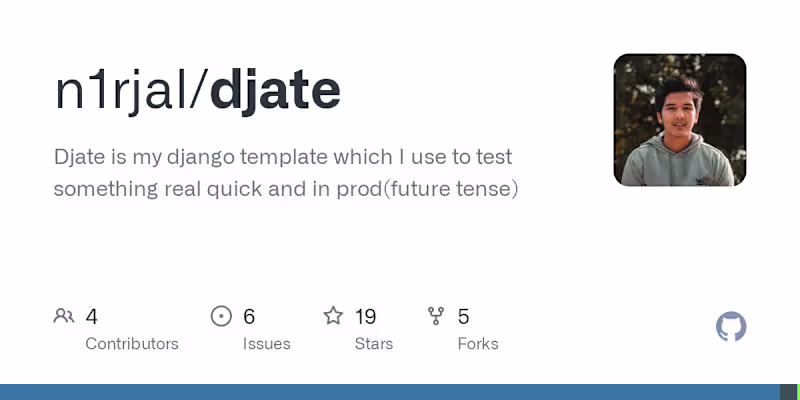Open the n1rjal profile avatar photo
800x400 pixels.
point(680,120)
